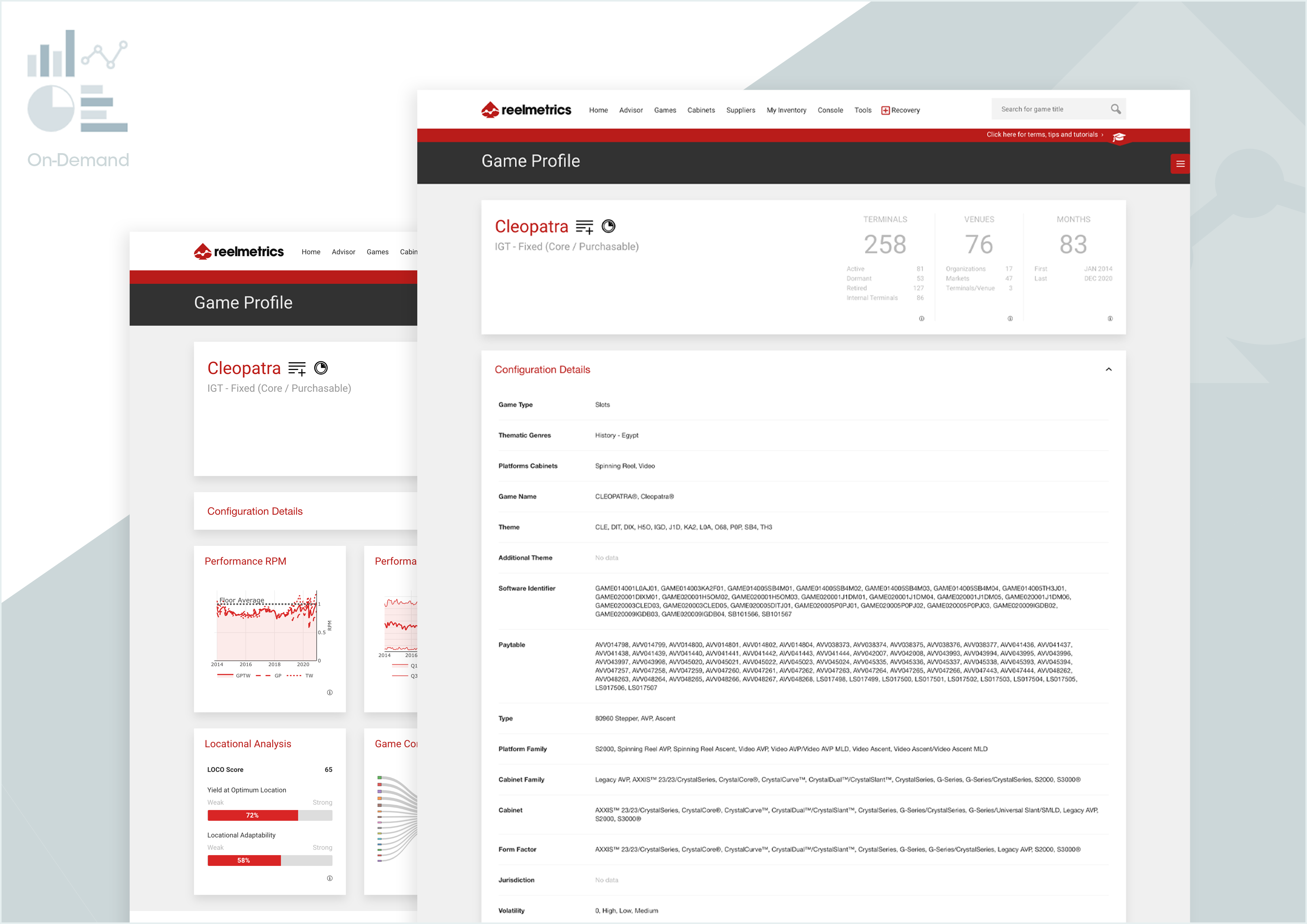Open Advisor in the front window navigation

point(631,110)
